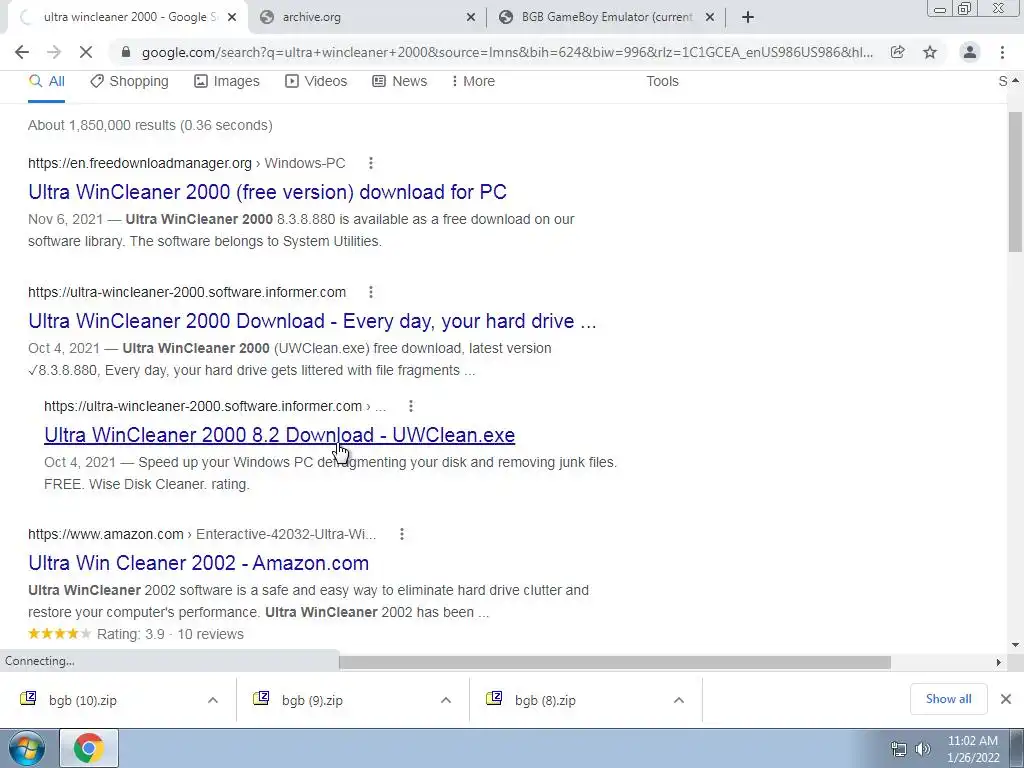Close the downloads bar
The height and width of the screenshot is (768, 1024).
[1006, 699]
